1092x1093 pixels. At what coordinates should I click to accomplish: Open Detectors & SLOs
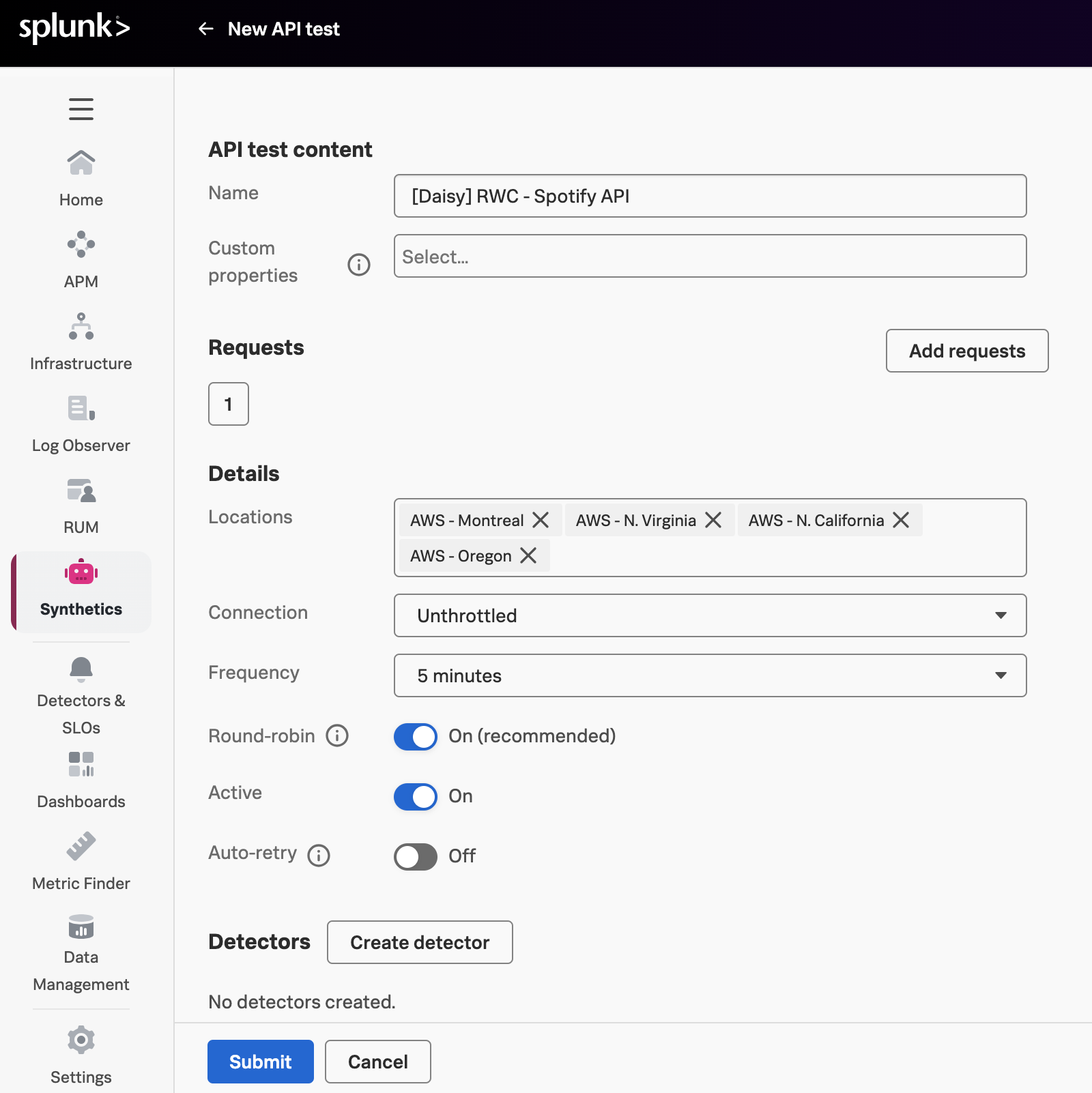(x=81, y=696)
